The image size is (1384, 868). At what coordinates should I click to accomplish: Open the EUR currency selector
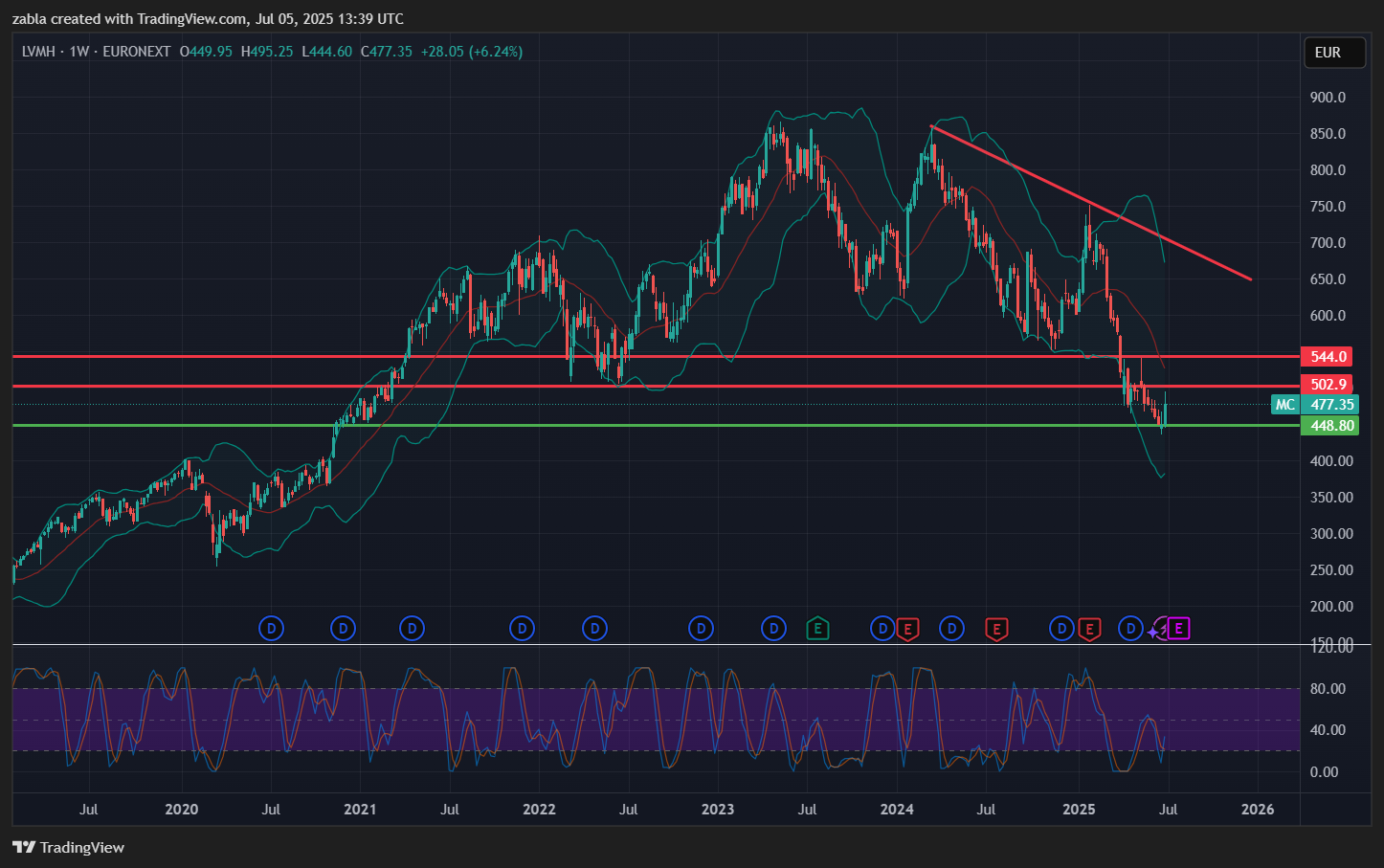tap(1334, 53)
